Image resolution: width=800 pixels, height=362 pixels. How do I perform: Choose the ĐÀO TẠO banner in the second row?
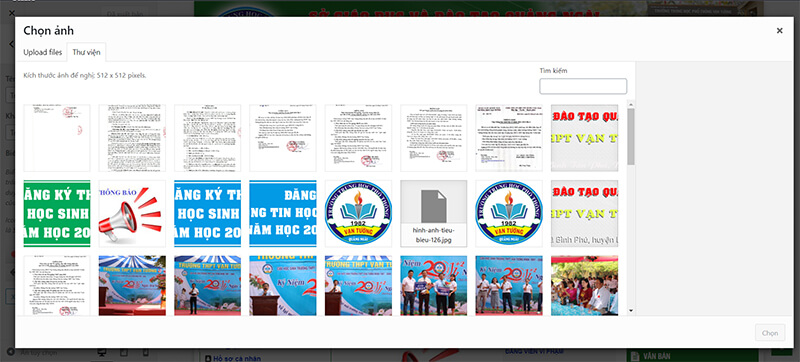584,213
